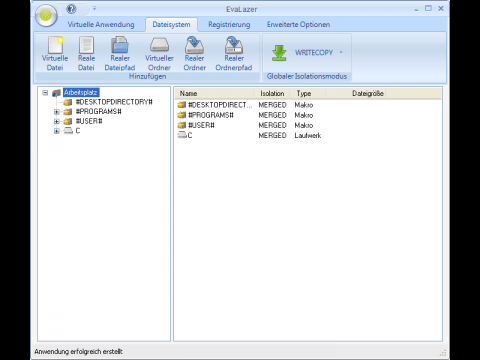Add a Realer Ordner
The height and width of the screenshot is (360, 480).
click(x=195, y=53)
